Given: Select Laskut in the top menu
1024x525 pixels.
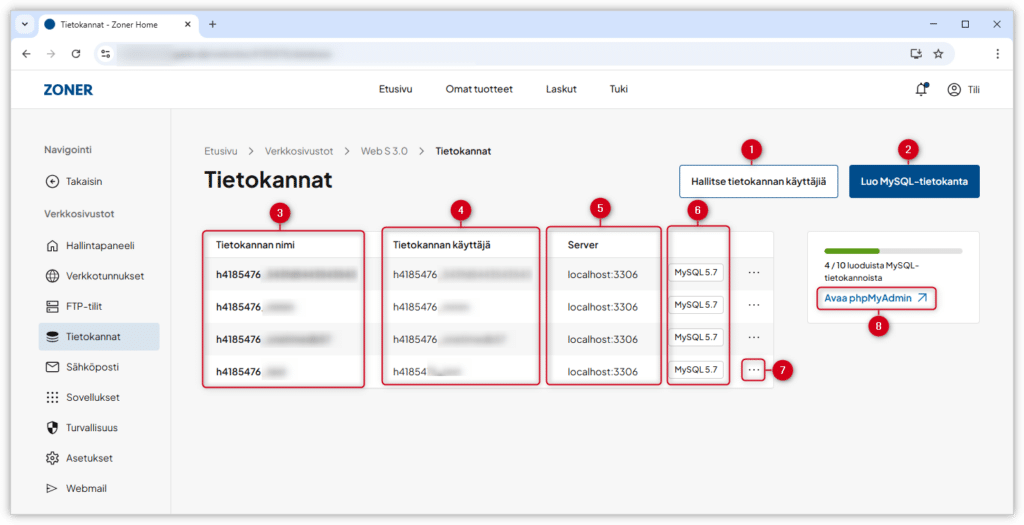Looking at the screenshot, I should (561, 89).
